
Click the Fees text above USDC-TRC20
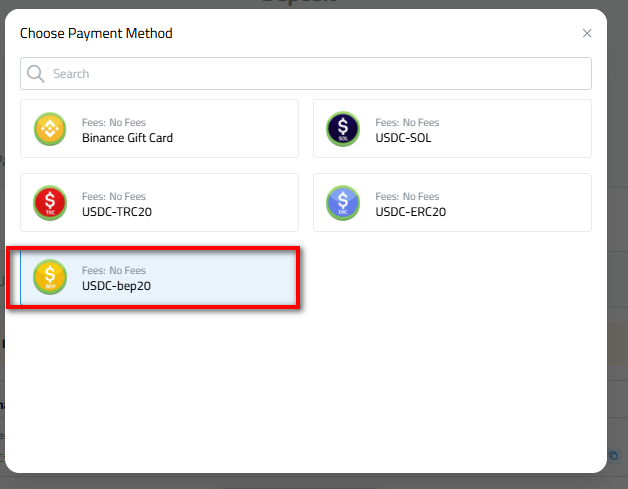(113, 197)
